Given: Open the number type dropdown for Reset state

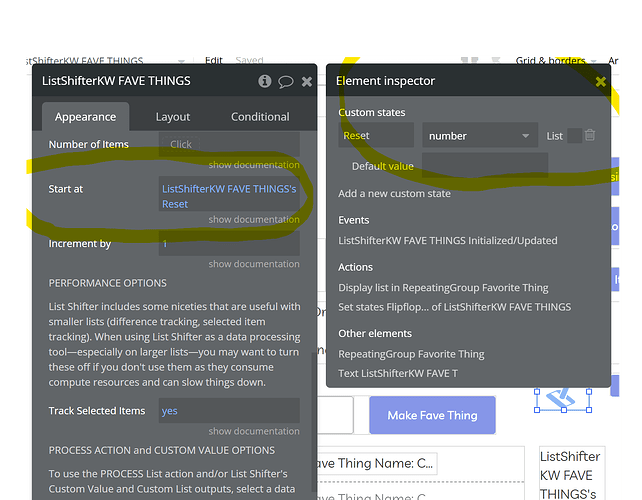Looking at the screenshot, I should pos(480,135).
